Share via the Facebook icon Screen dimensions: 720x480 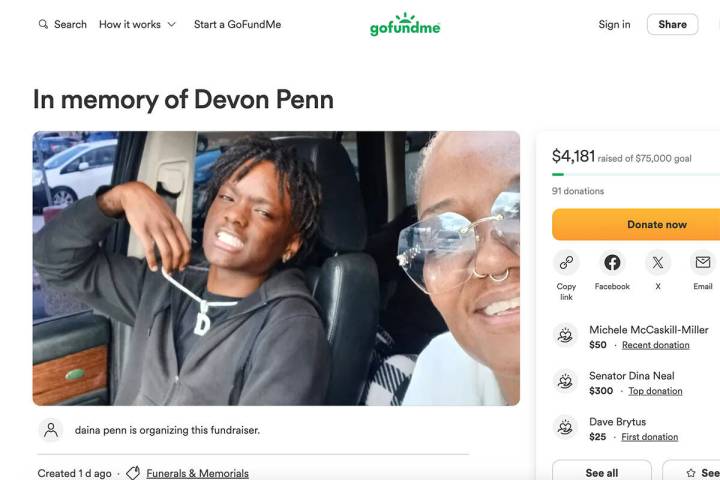click(x=612, y=263)
